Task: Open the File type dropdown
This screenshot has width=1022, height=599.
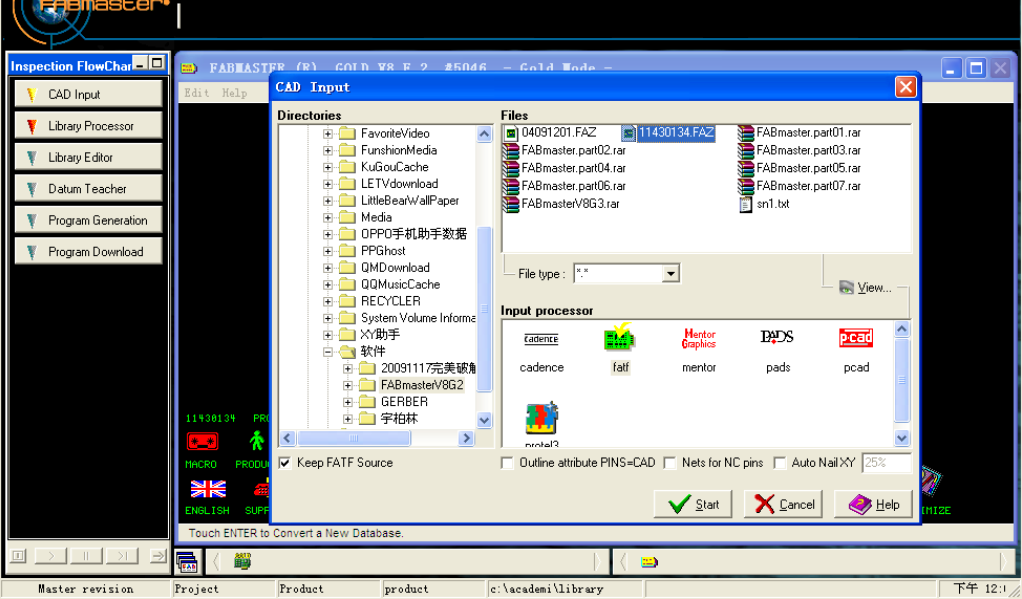Action: [x=671, y=274]
